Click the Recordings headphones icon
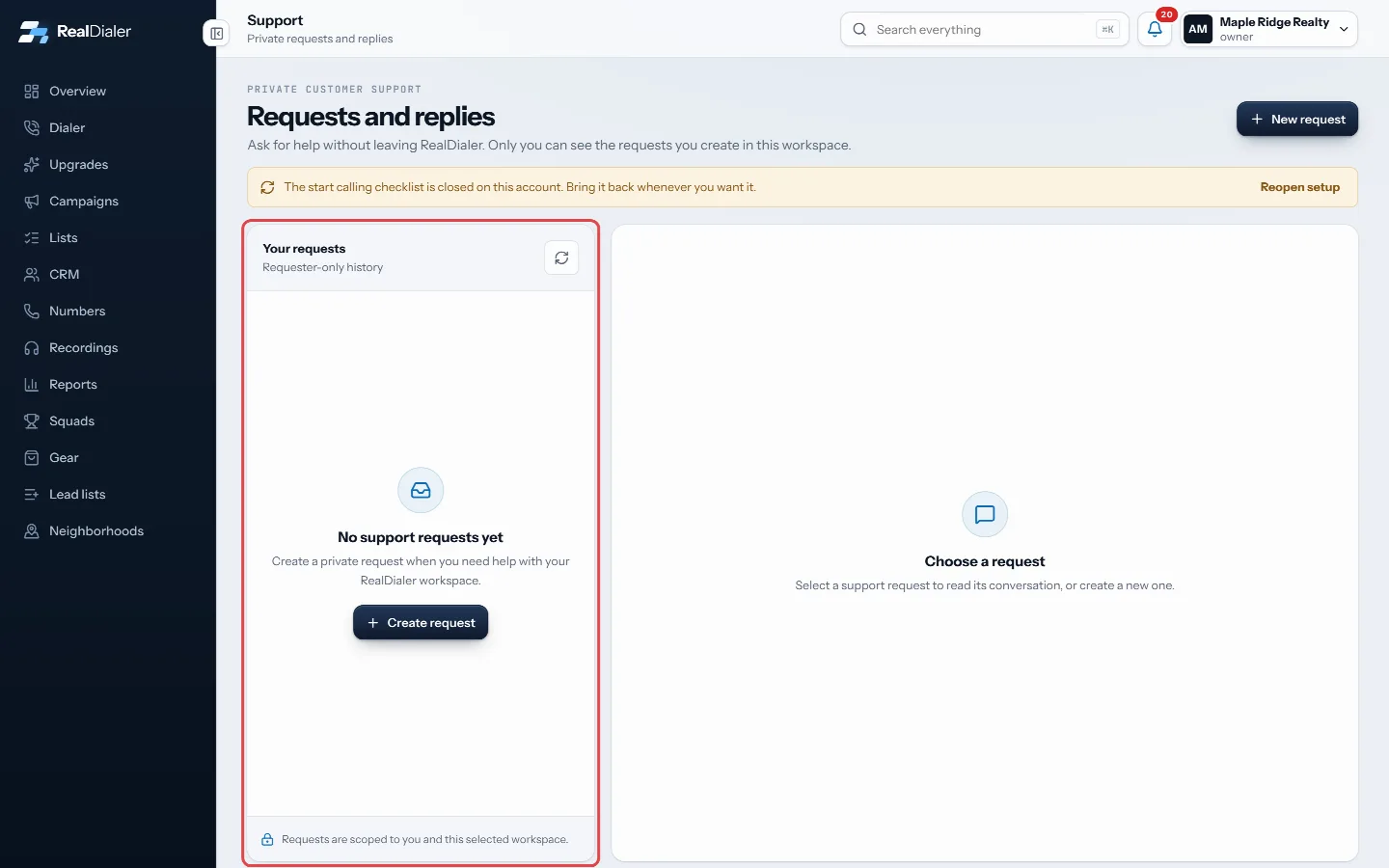Viewport: 1389px width, 868px height. click(32, 347)
